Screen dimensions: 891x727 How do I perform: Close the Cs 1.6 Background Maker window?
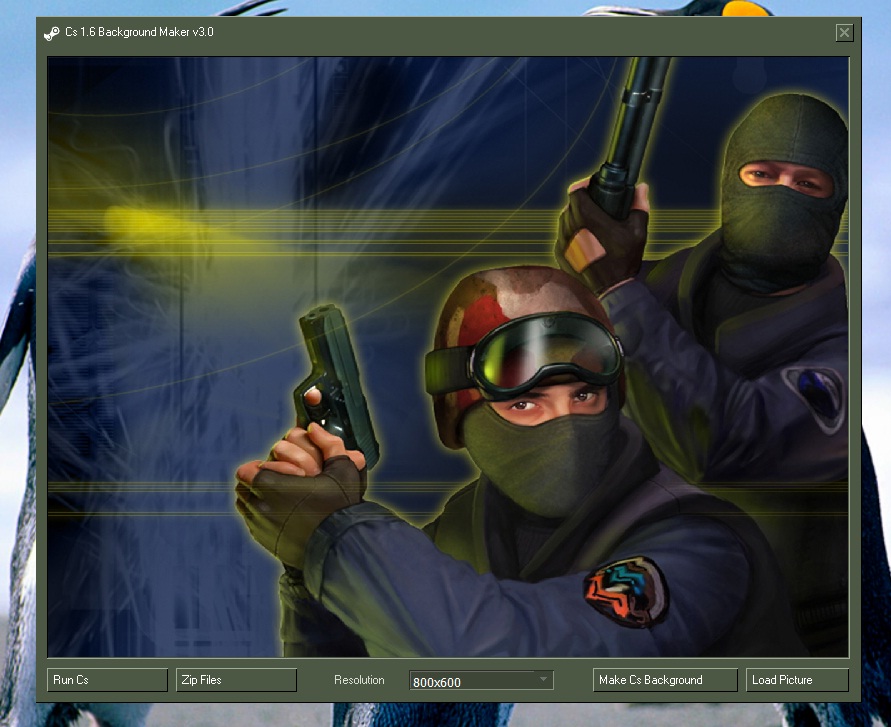844,33
